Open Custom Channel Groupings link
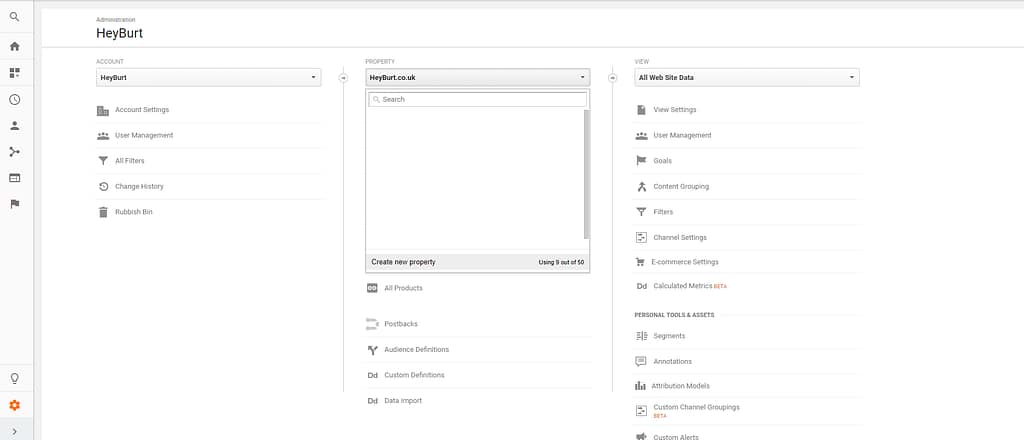Image resolution: width=1024 pixels, height=440 pixels. tap(696, 407)
